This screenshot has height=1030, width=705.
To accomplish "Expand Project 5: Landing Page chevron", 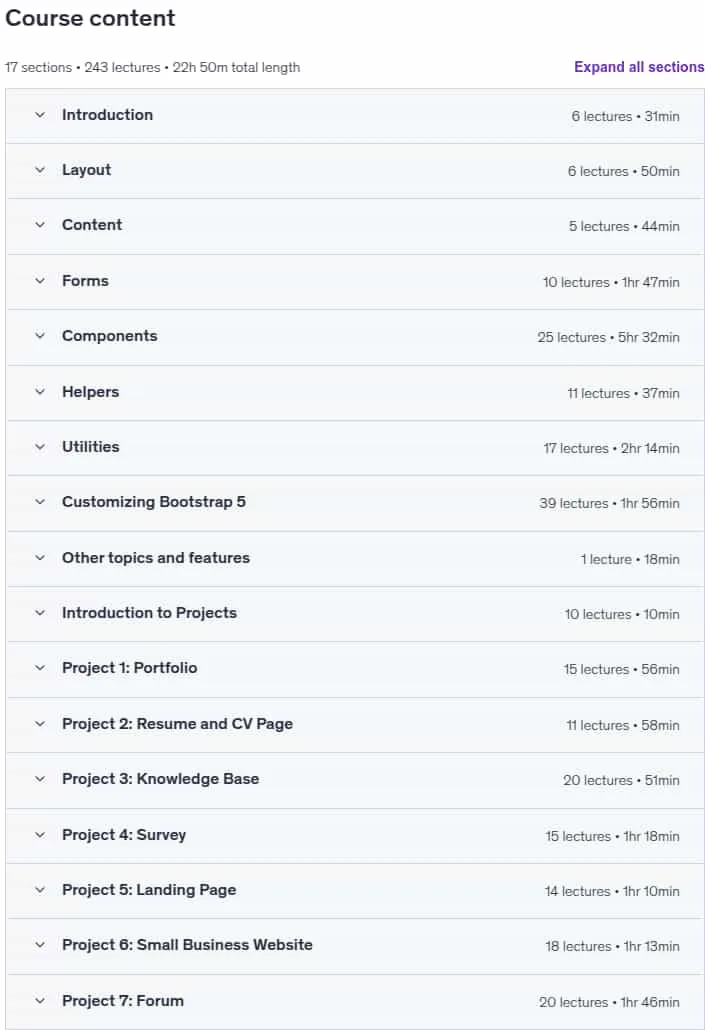I will pos(40,890).
